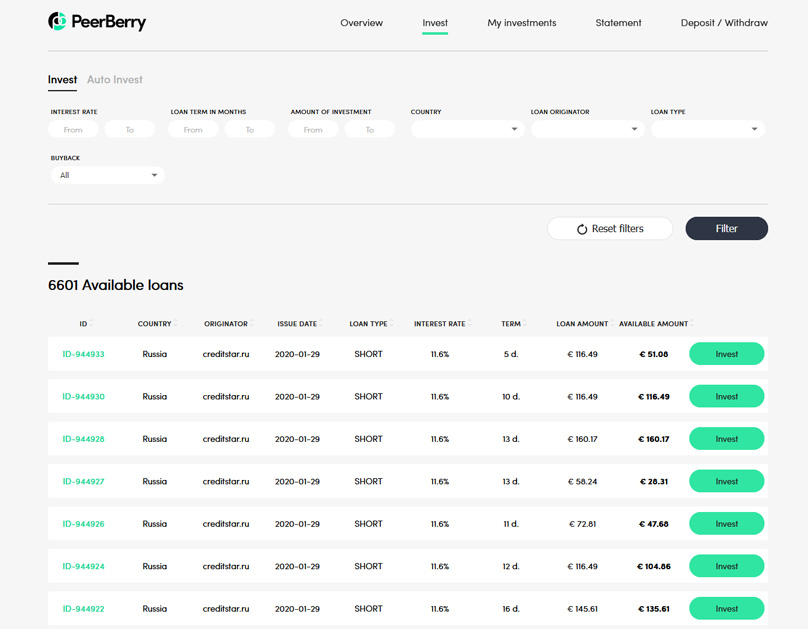Click loan amount € 72.81
The image size is (808, 629).
[x=582, y=523]
